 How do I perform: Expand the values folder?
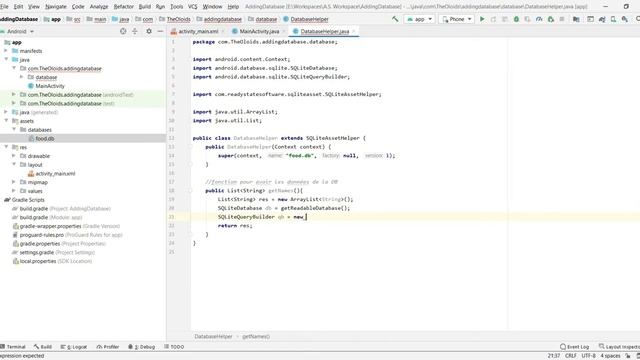pyautogui.click(x=14, y=191)
